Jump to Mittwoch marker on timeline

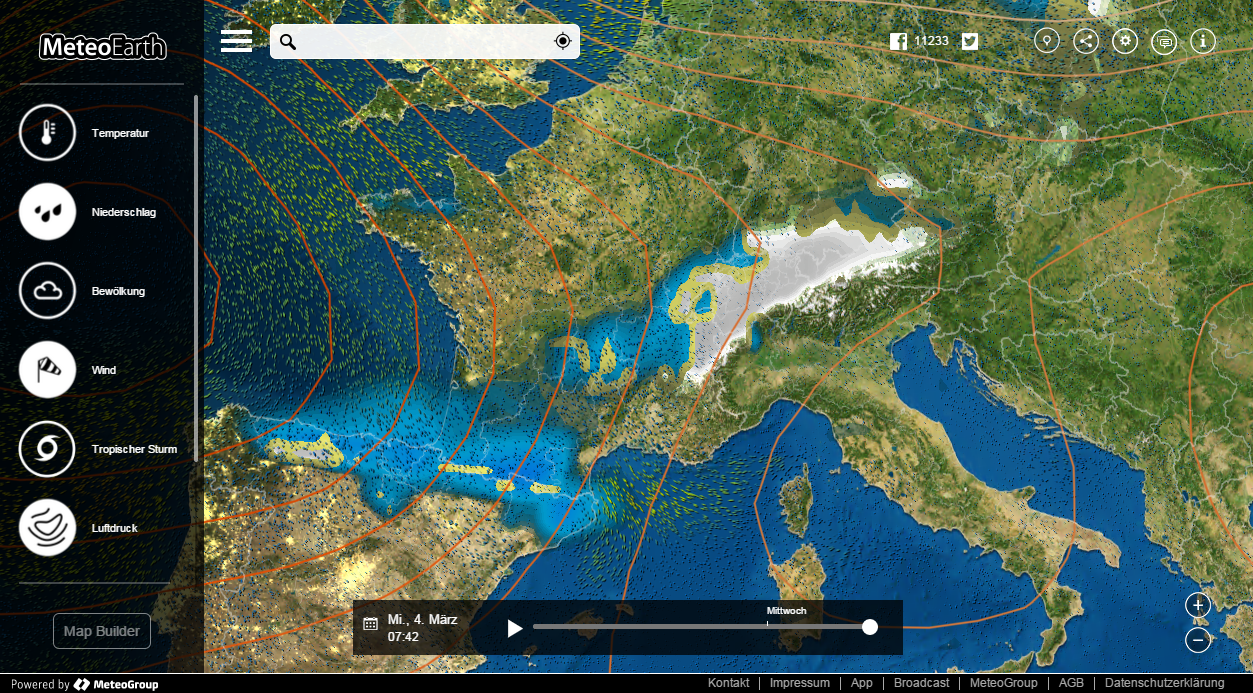pyautogui.click(x=786, y=611)
